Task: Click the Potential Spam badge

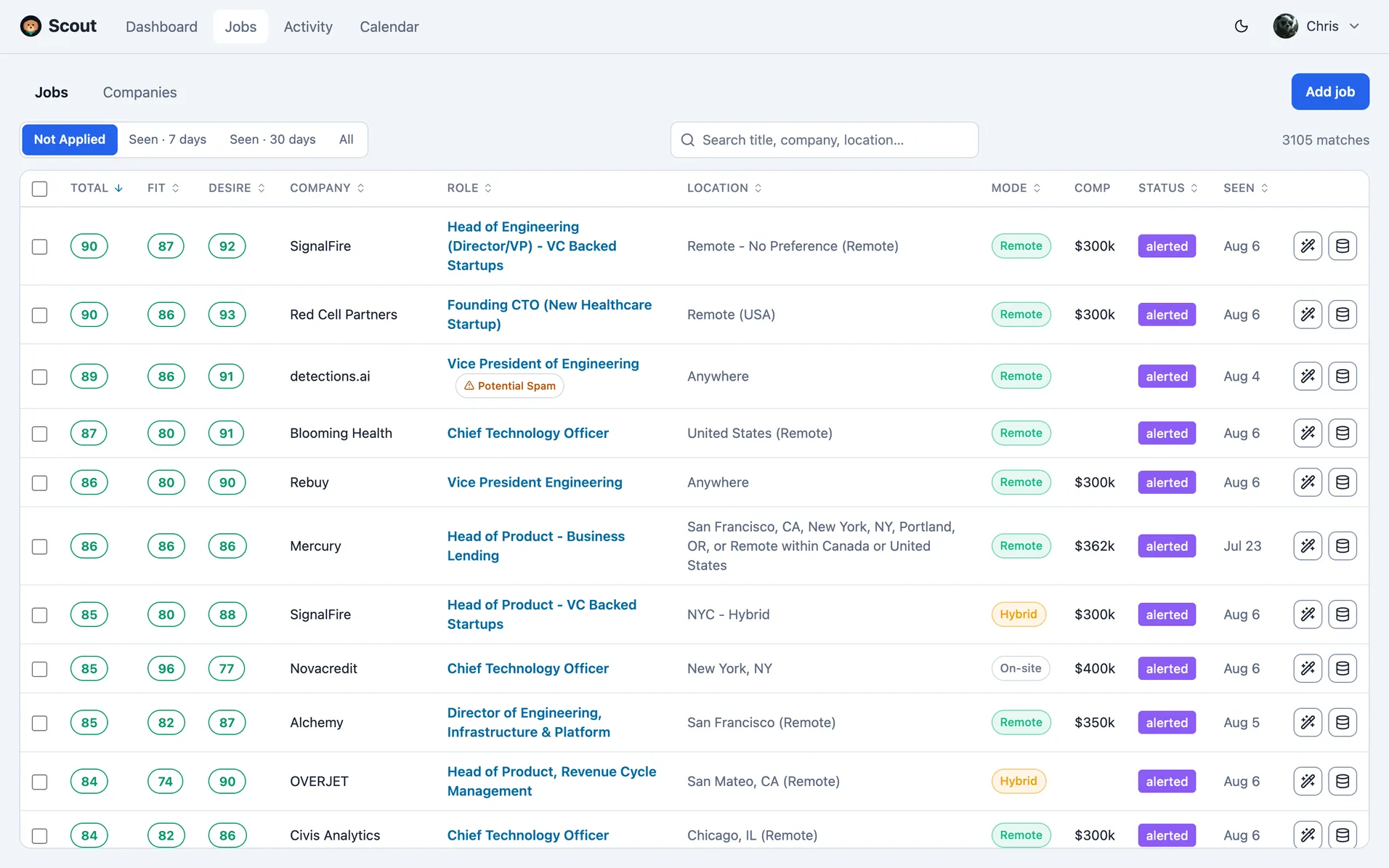Action: 509,386
